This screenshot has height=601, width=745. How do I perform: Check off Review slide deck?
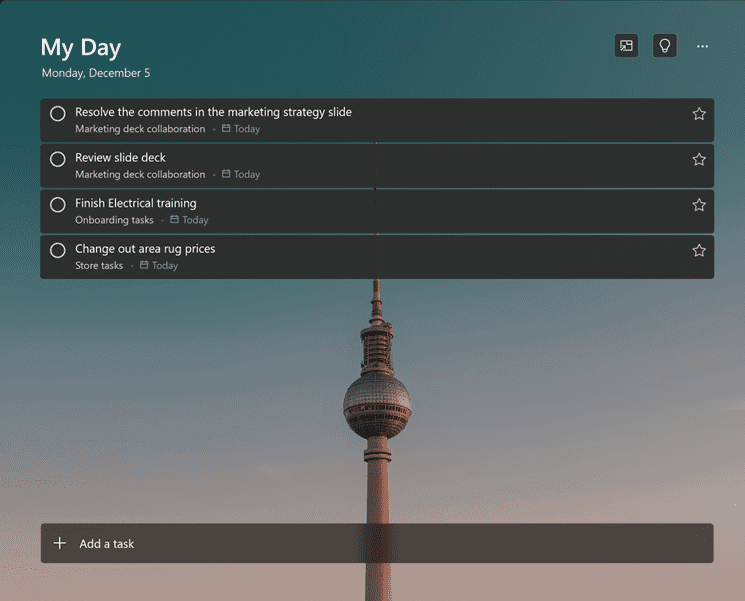pyautogui.click(x=58, y=159)
